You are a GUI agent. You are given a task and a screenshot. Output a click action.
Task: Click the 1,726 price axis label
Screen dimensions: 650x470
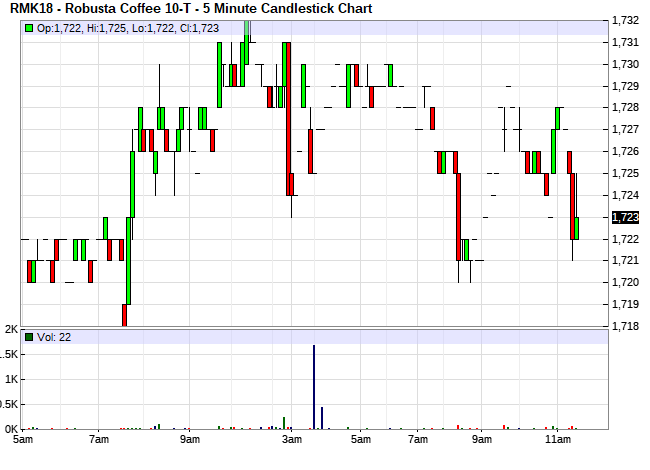(x=626, y=151)
